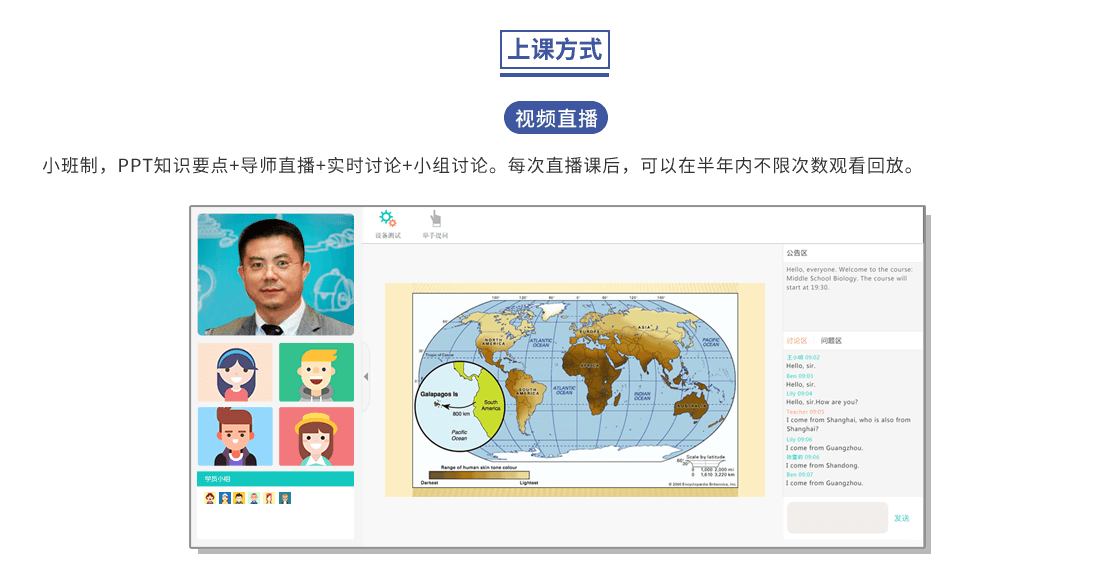Click the sender line "Teacher 09:05"

805,412
